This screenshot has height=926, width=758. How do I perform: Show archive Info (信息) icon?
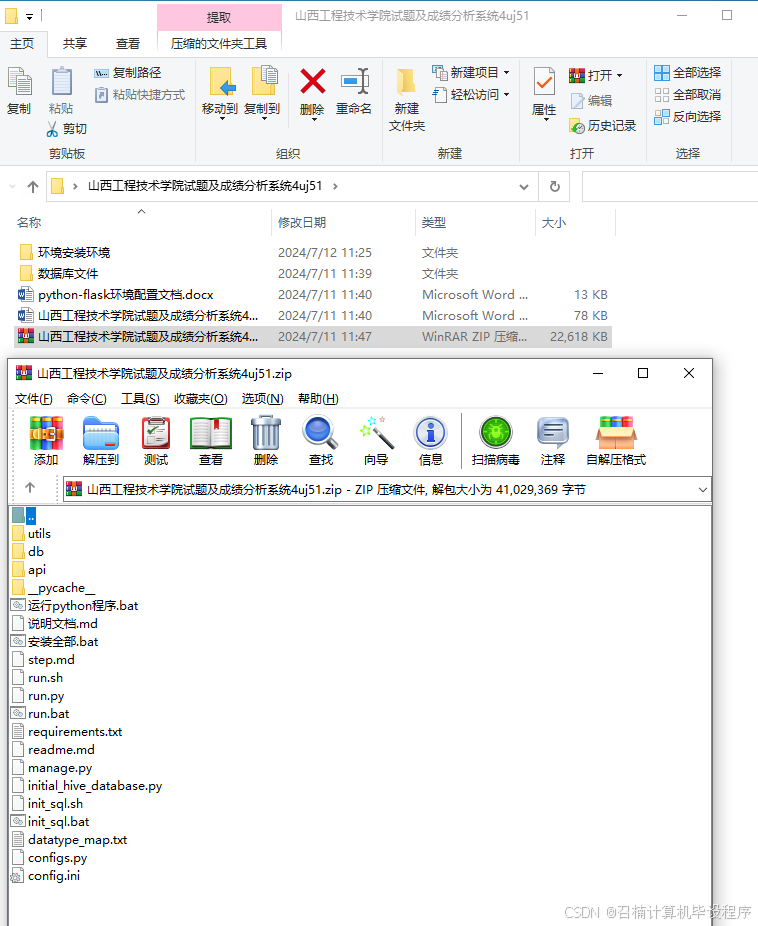pos(431,441)
